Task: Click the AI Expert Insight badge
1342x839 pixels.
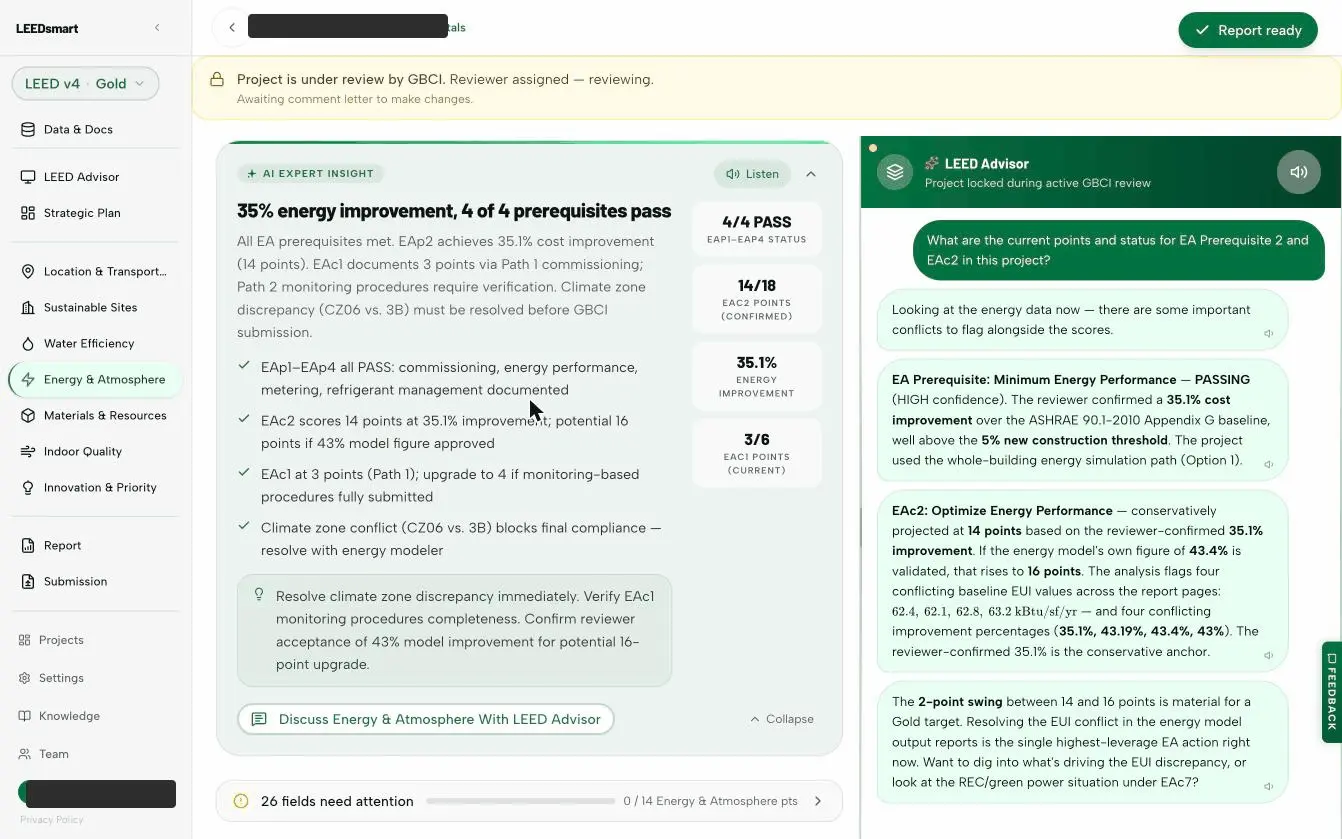Action: coord(310,173)
